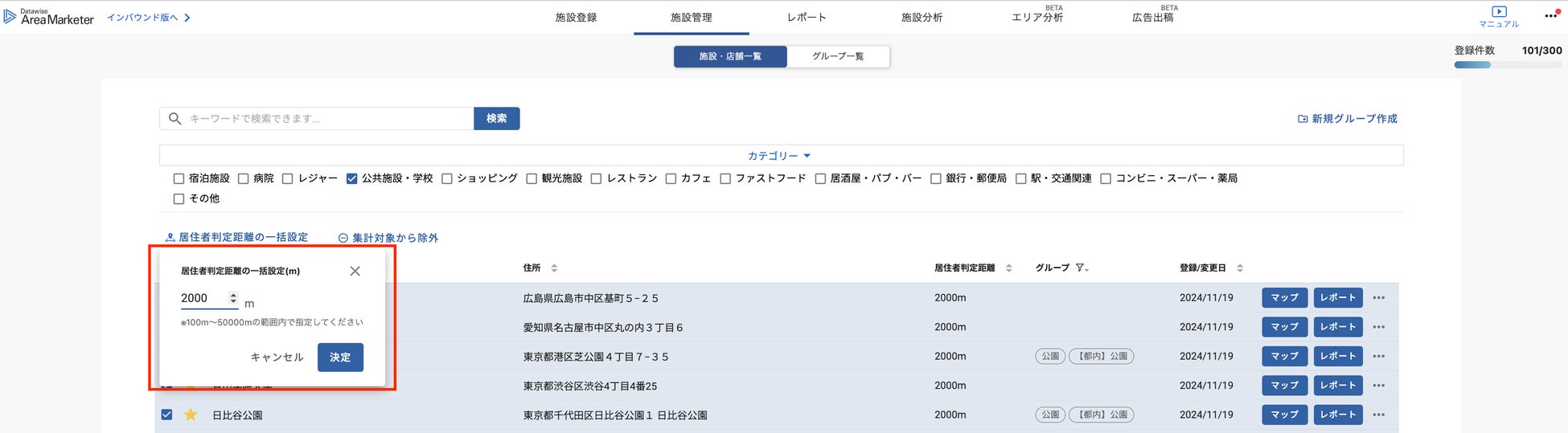Image resolution: width=1568 pixels, height=433 pixels.
Task: Sort by 居住者判定距離 column arrows
Action: 1008,268
